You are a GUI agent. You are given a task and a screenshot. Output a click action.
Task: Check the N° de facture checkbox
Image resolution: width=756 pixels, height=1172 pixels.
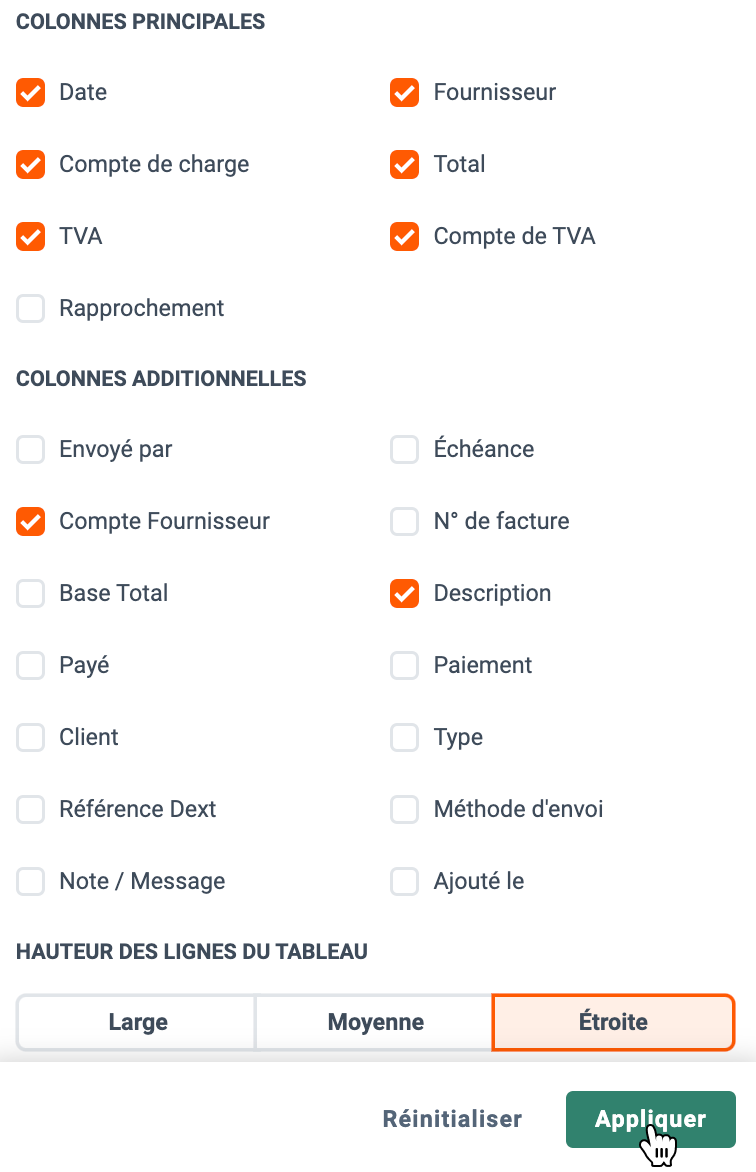(x=405, y=521)
